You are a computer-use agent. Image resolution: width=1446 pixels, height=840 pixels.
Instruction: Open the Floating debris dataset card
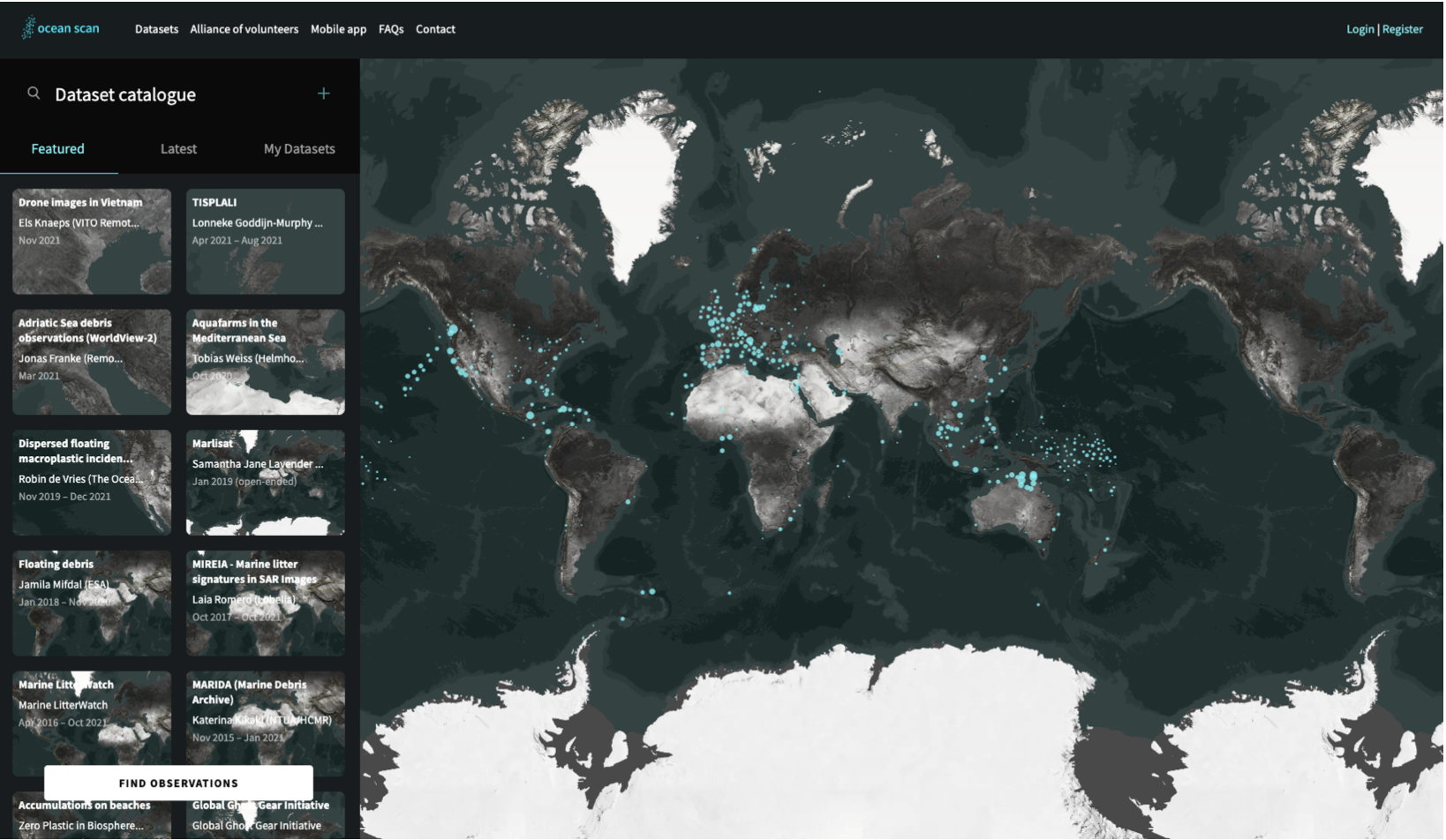pyautogui.click(x=92, y=604)
